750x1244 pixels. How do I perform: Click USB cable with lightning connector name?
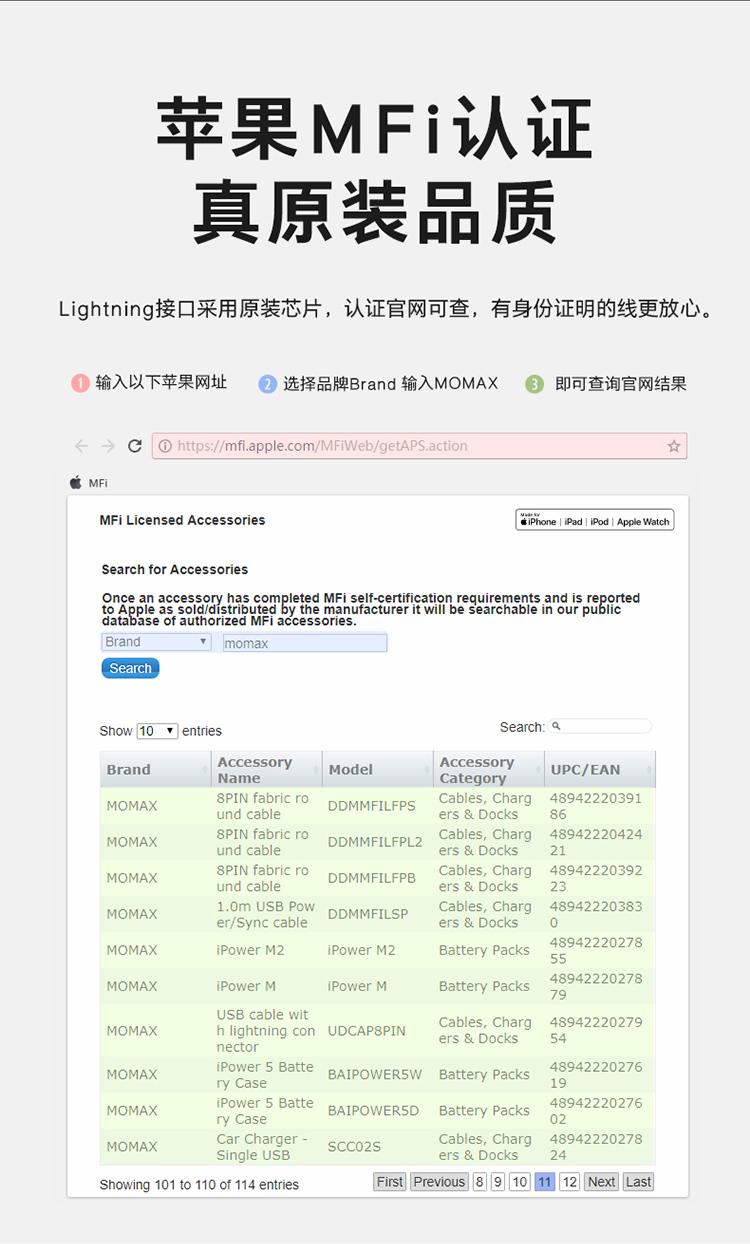tap(266, 1031)
